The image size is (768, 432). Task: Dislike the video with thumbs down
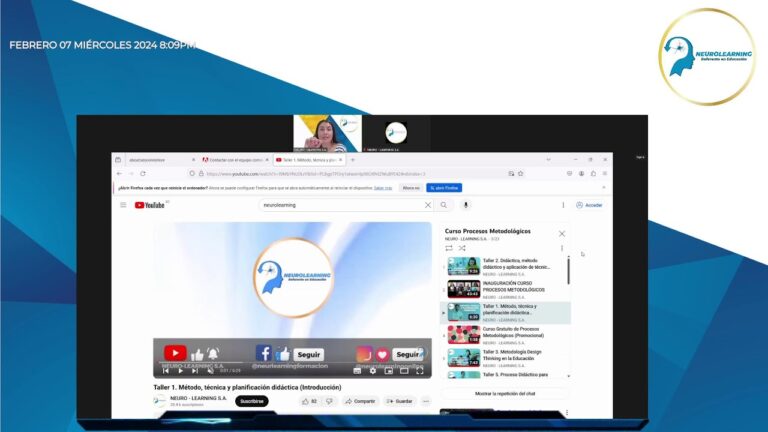pyautogui.click(x=329, y=401)
